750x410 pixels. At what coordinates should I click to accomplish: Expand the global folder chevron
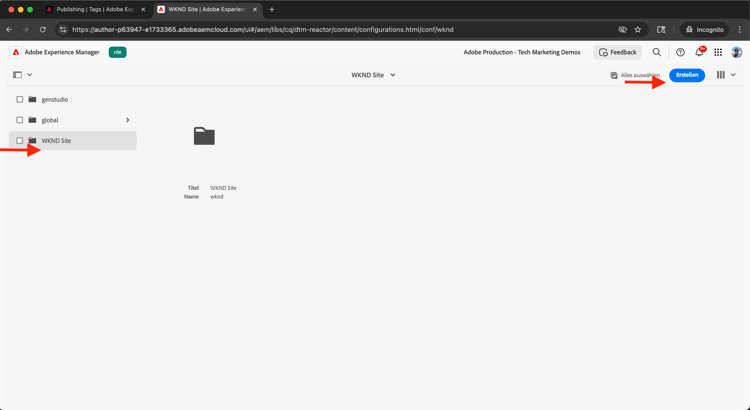(x=128, y=120)
